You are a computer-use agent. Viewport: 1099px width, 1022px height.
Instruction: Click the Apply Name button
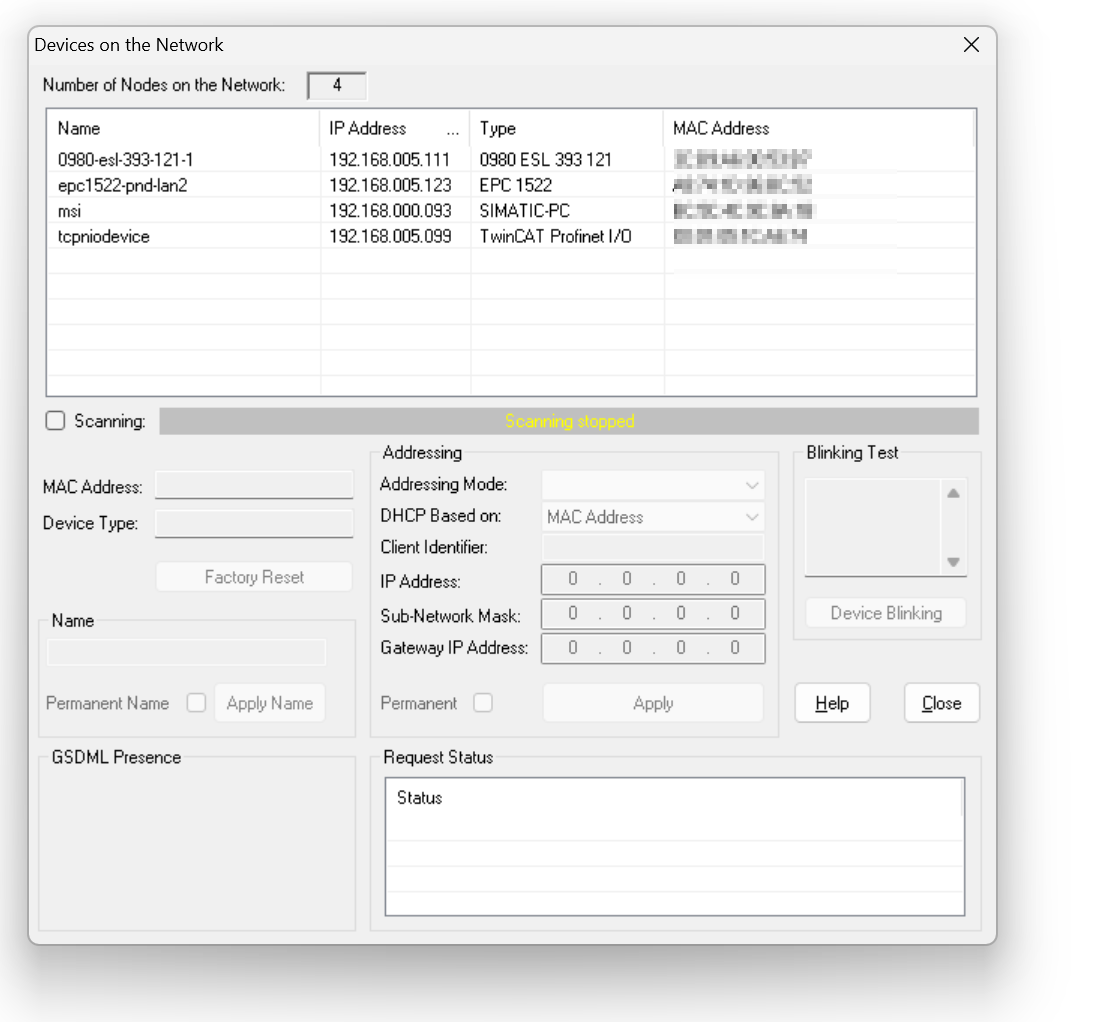pyautogui.click(x=270, y=703)
